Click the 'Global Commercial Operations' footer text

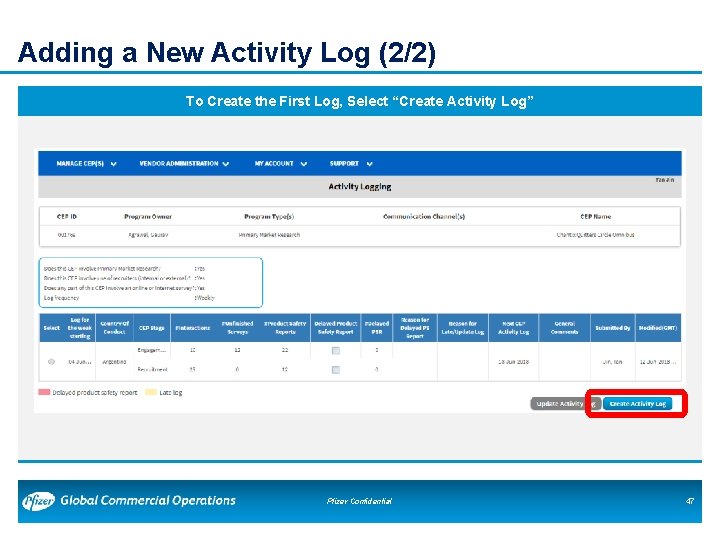click(148, 501)
